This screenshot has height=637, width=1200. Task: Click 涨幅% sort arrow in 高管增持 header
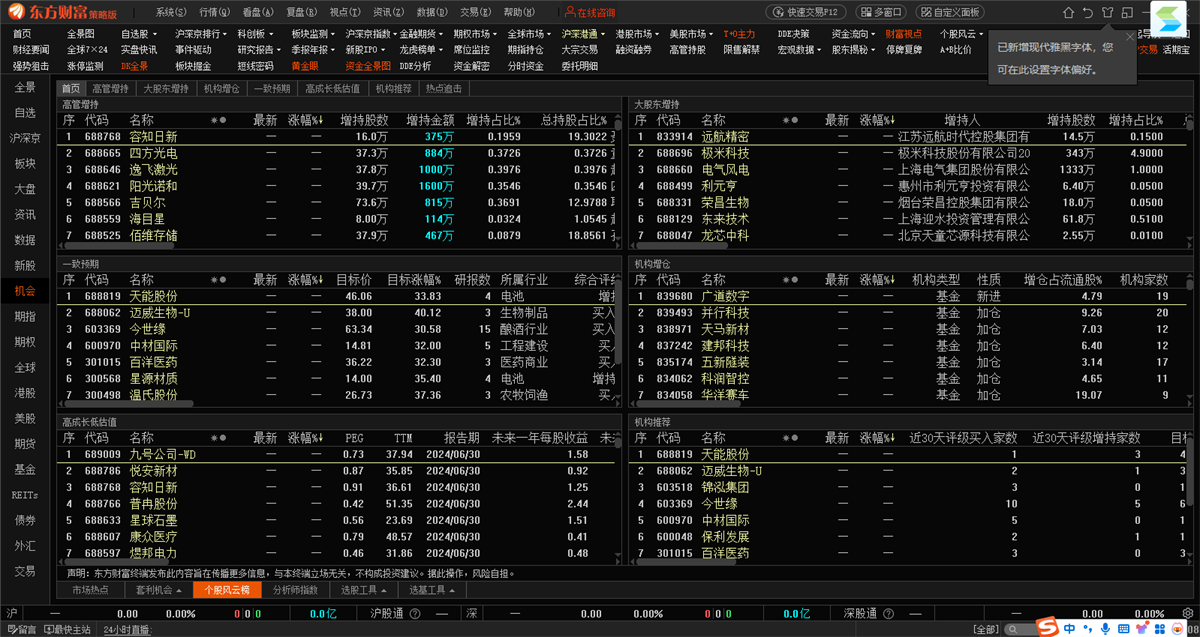coord(319,120)
